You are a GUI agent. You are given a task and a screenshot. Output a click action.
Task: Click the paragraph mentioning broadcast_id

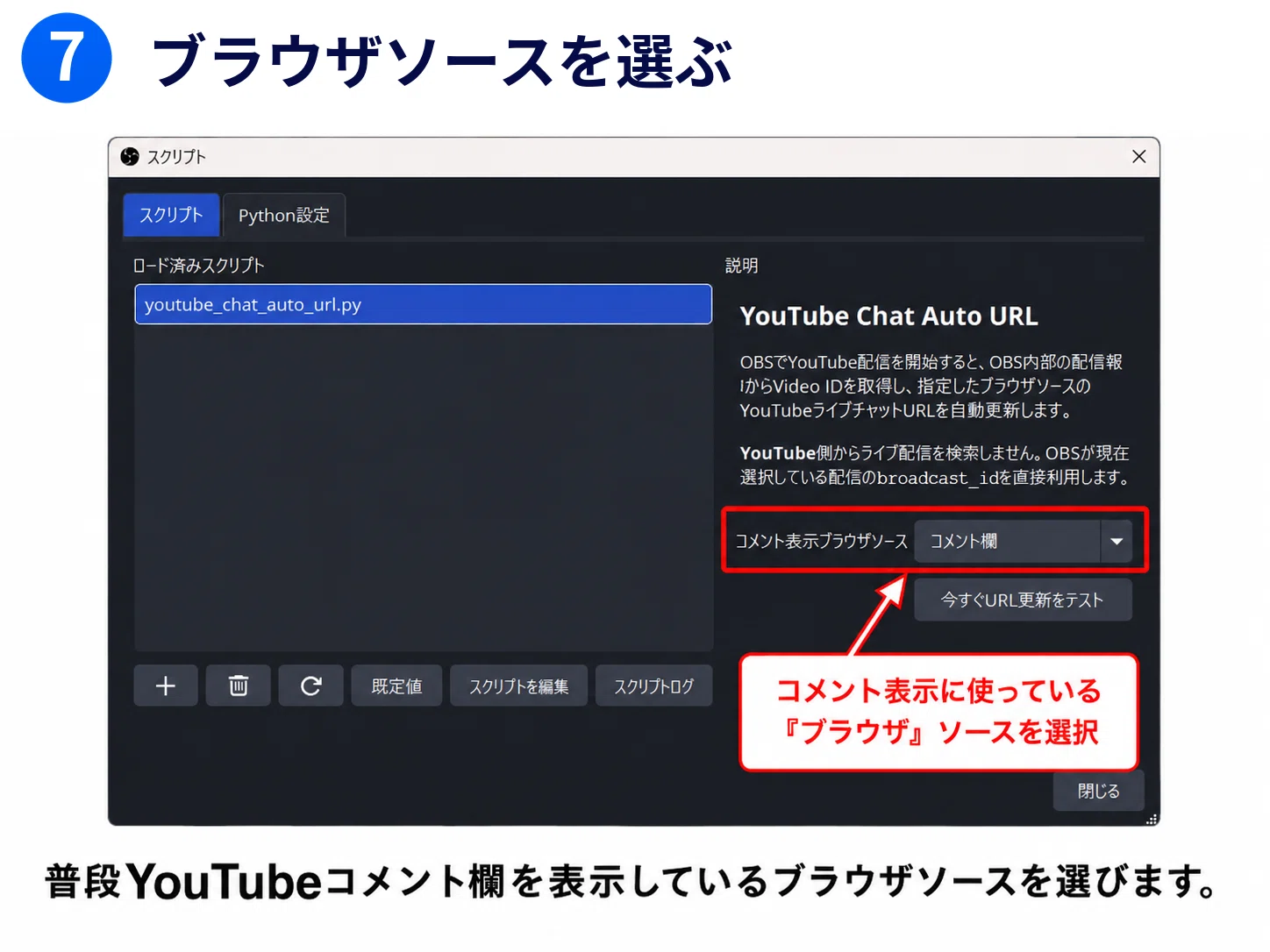pos(934,465)
